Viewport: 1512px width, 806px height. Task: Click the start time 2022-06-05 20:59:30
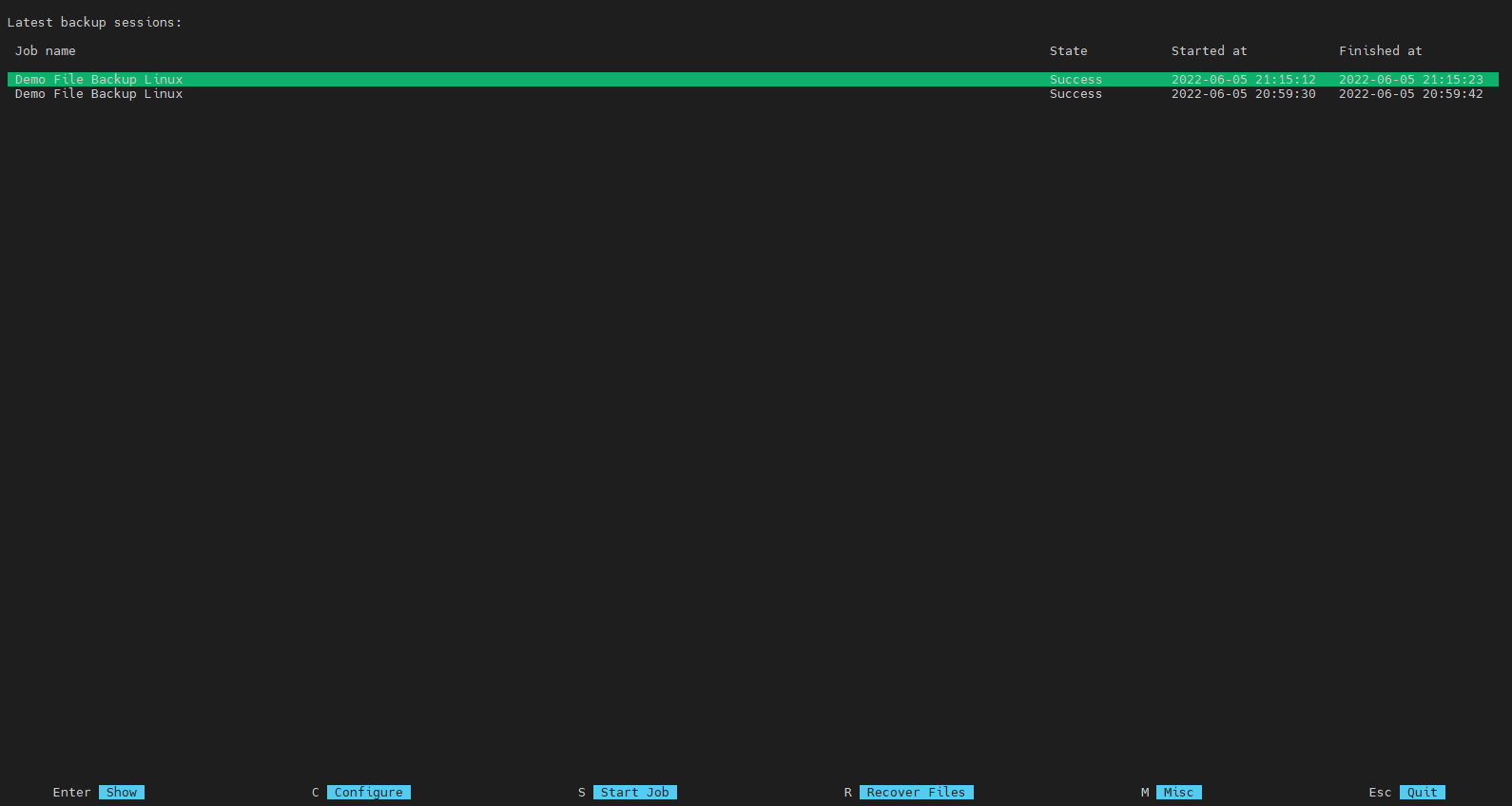pos(1244,94)
